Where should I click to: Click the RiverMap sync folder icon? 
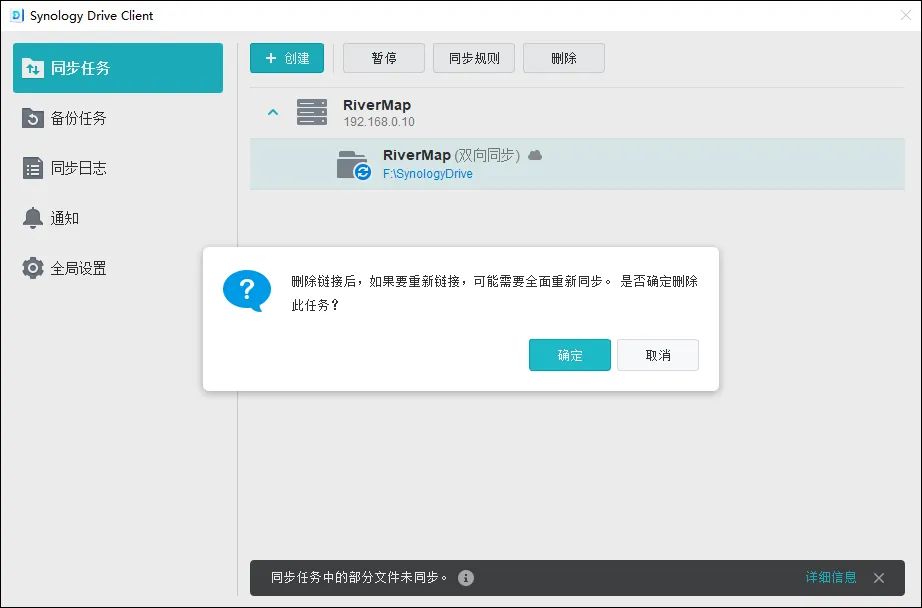click(x=353, y=164)
